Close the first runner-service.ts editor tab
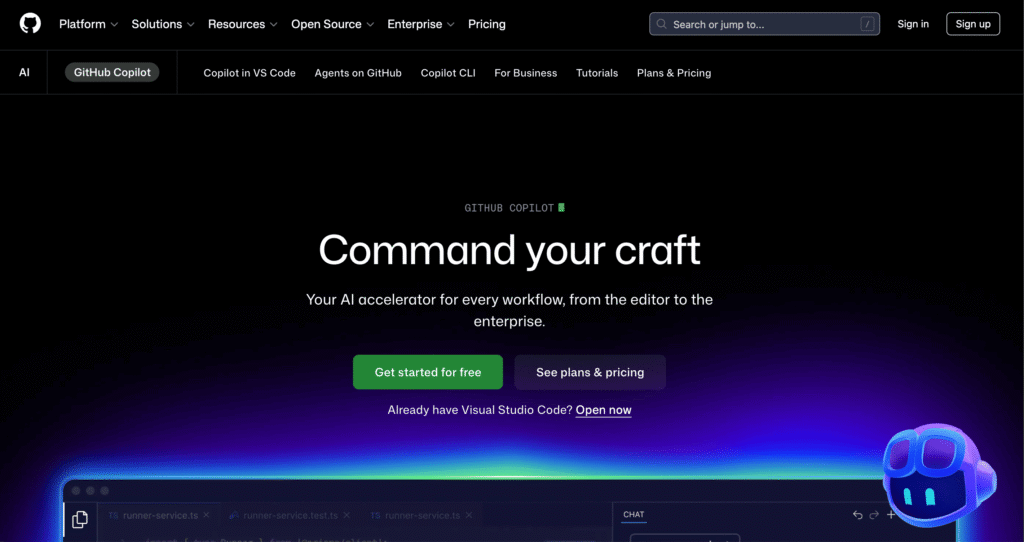This screenshot has width=1024, height=542. [x=206, y=515]
